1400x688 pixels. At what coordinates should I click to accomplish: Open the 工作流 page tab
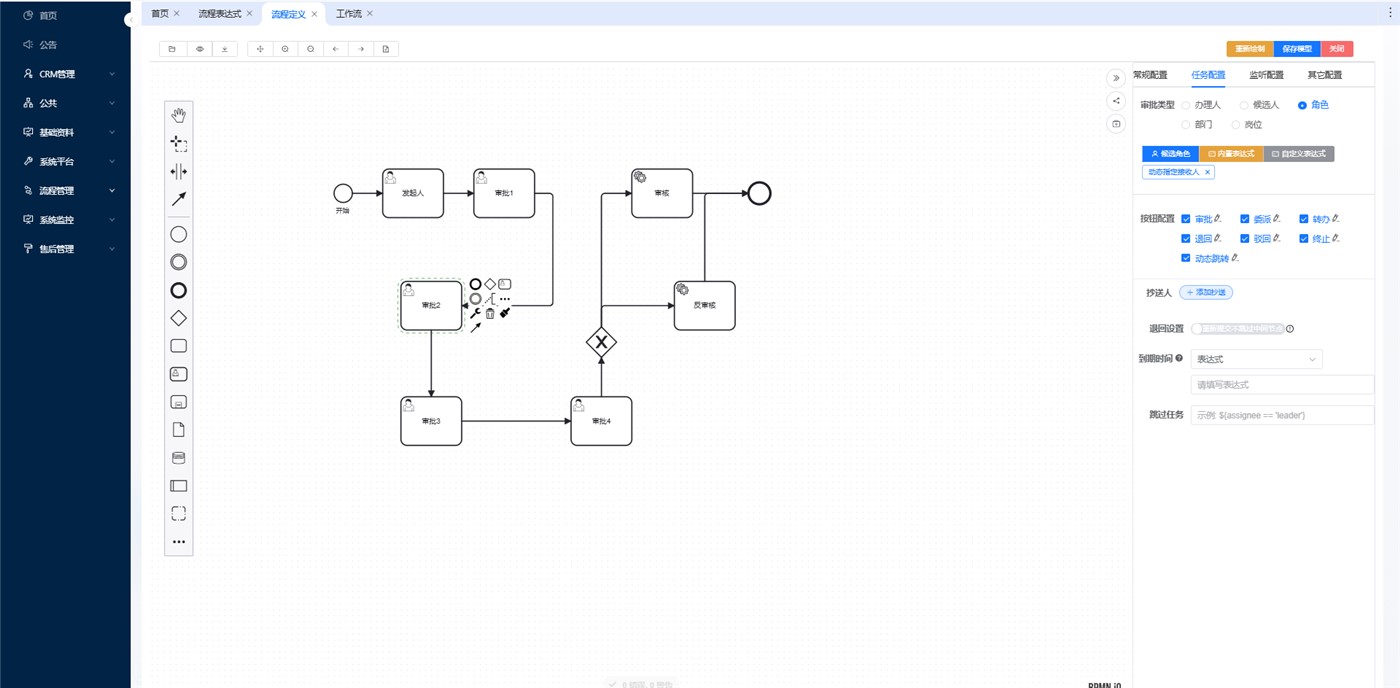tap(348, 14)
